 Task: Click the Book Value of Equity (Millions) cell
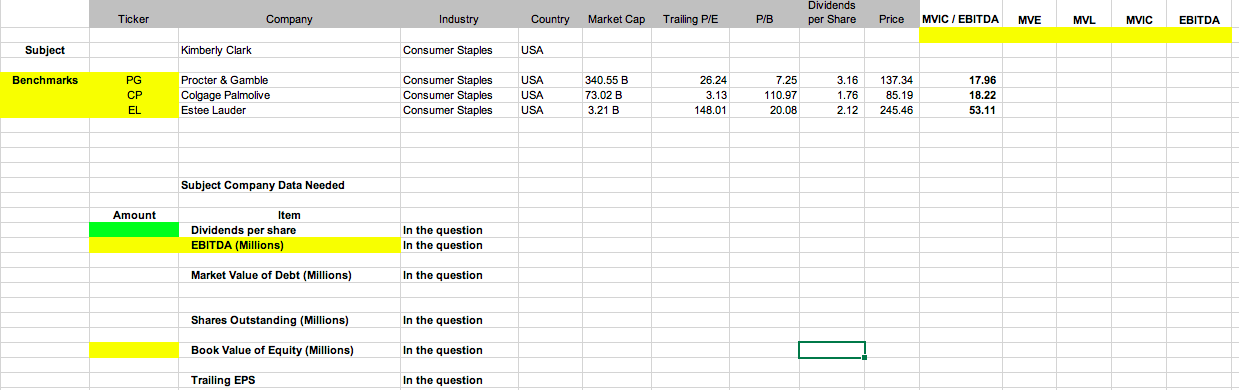pyautogui.click(x=288, y=350)
